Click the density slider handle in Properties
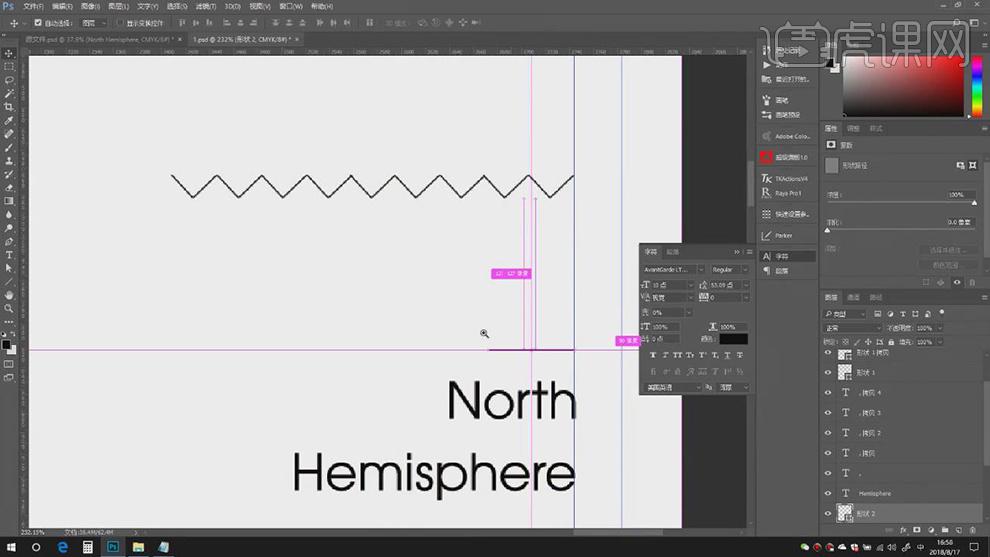The image size is (990, 557). click(x=974, y=203)
